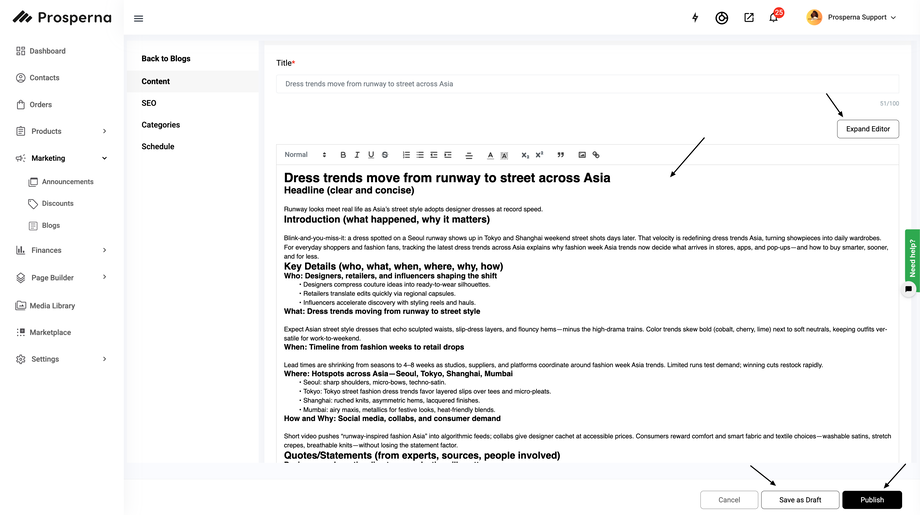Open Orders in the sidebar
This screenshot has height=515, width=920.
[40, 104]
